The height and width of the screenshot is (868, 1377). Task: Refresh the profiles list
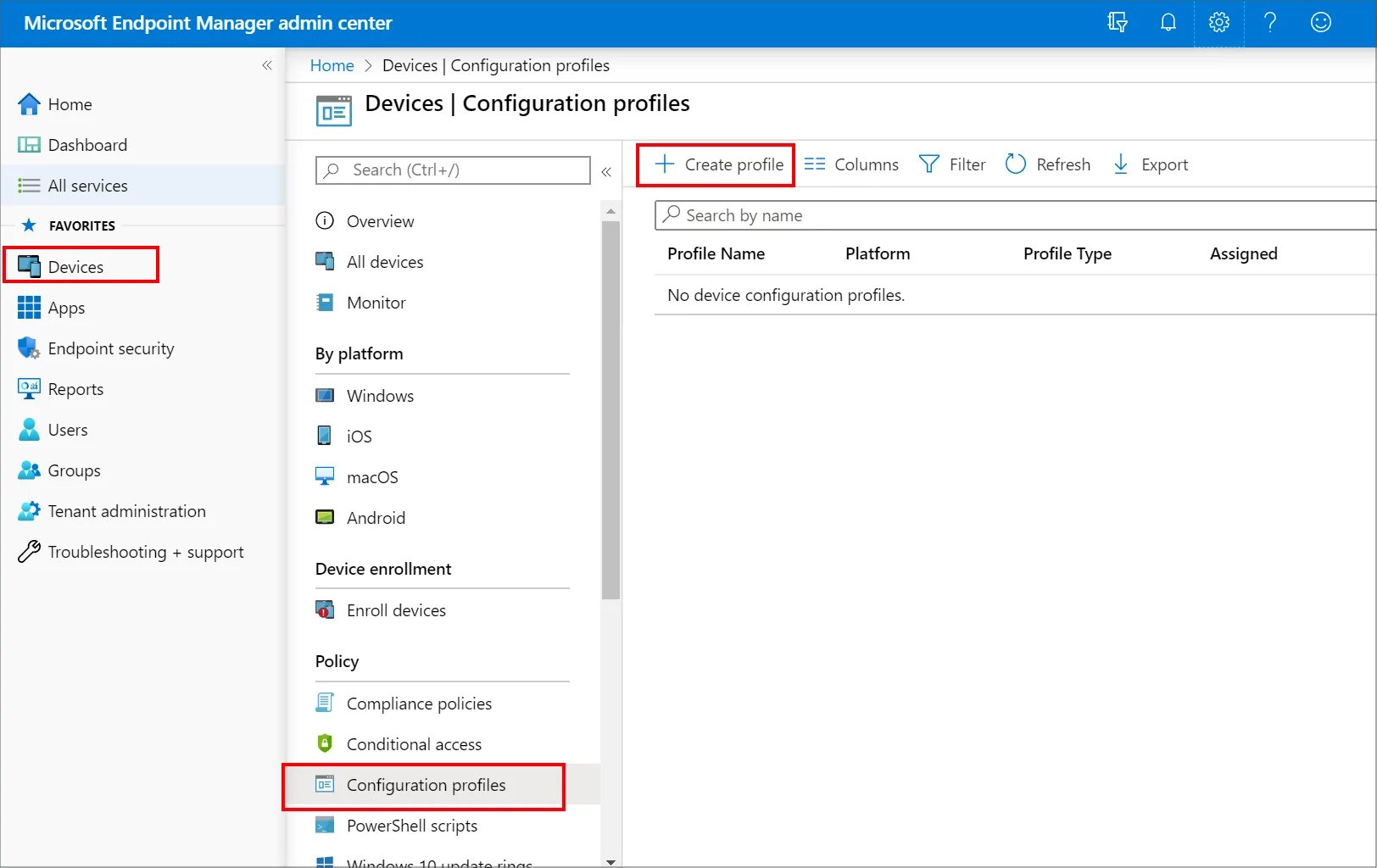pos(1048,164)
